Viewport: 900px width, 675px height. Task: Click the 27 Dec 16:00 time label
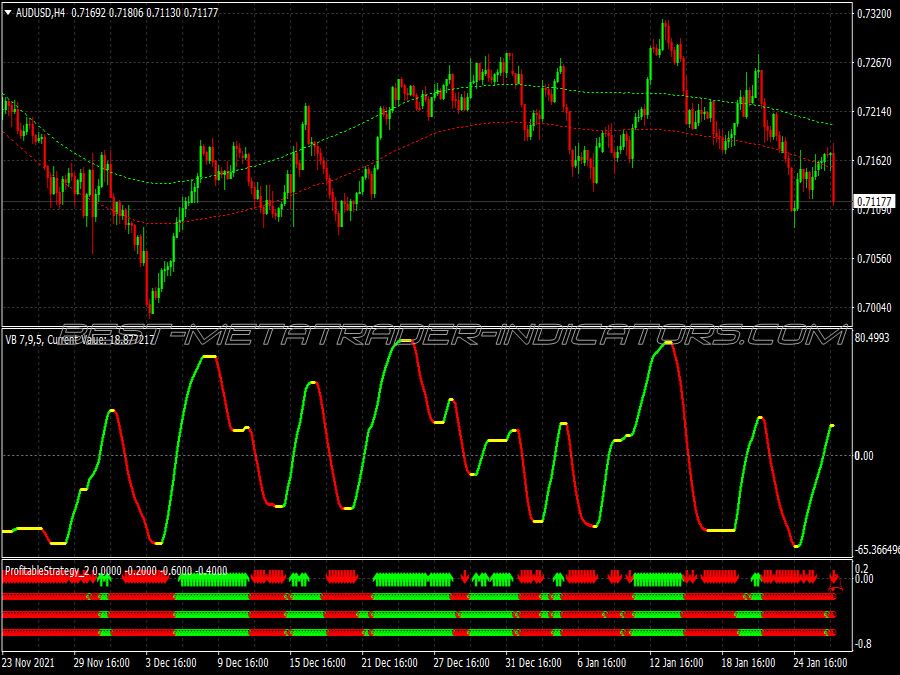(x=461, y=662)
